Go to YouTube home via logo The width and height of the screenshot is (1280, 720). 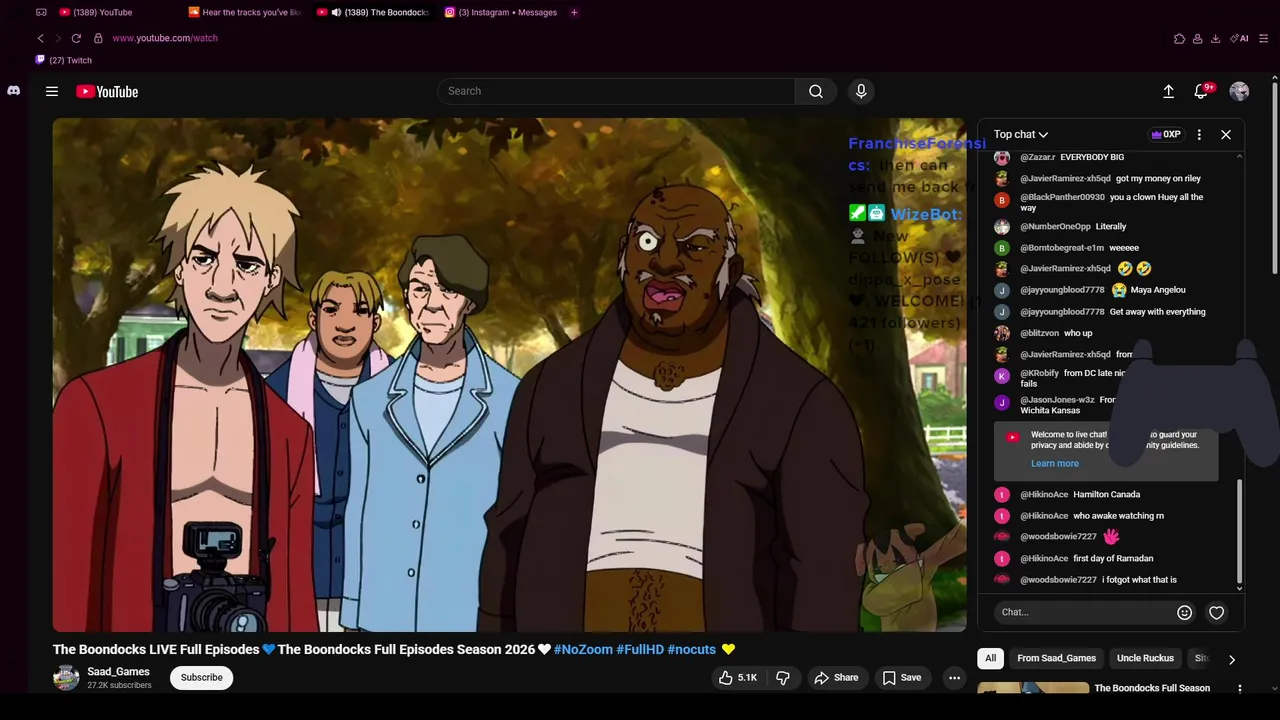[107, 91]
